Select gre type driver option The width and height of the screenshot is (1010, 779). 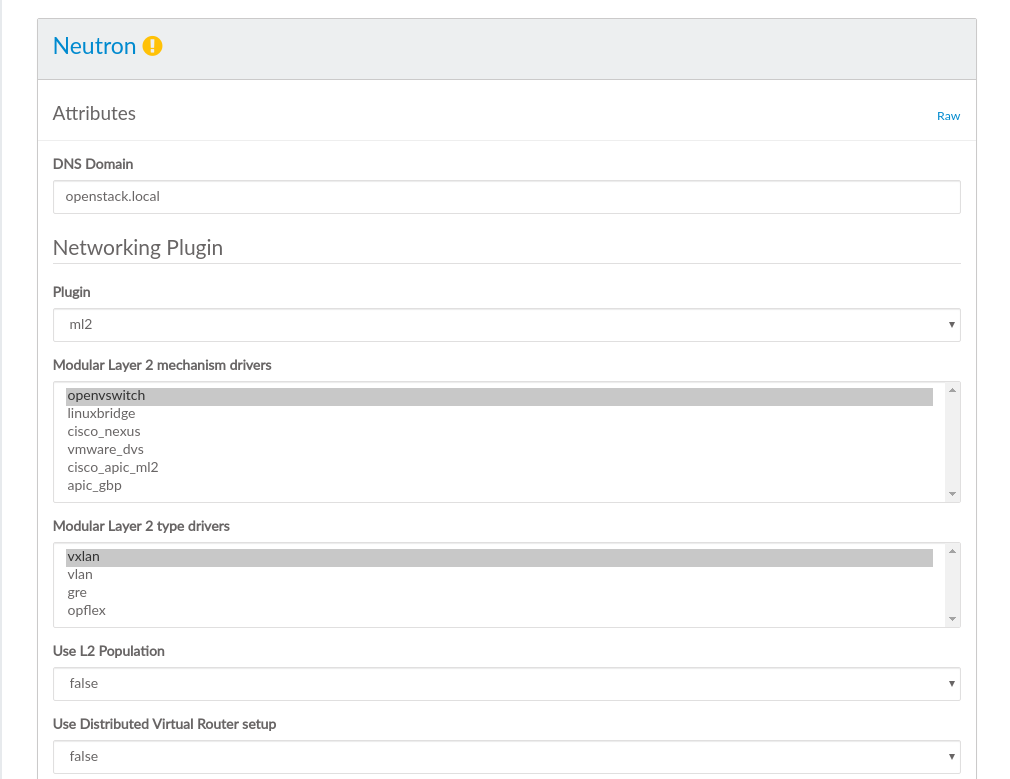pyautogui.click(x=77, y=593)
